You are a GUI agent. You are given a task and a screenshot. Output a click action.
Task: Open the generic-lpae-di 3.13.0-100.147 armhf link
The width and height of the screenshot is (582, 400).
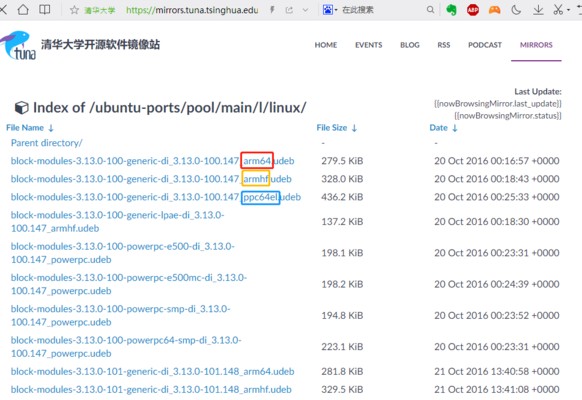(x=117, y=222)
